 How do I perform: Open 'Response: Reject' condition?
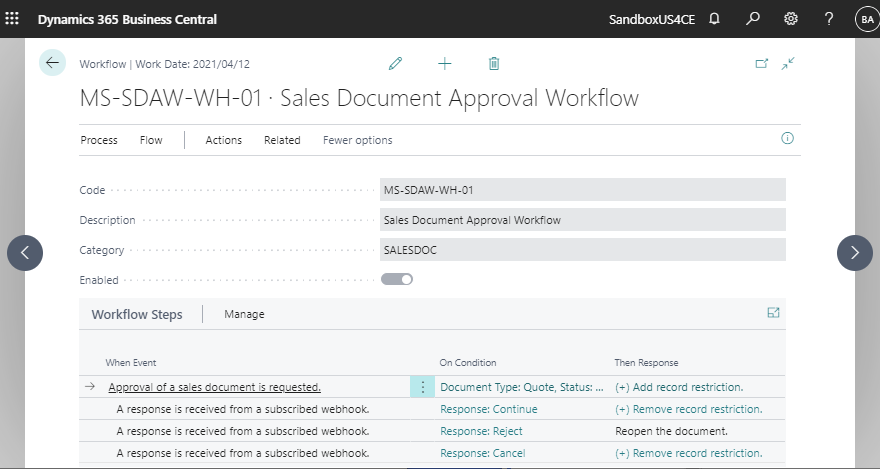[481, 431]
